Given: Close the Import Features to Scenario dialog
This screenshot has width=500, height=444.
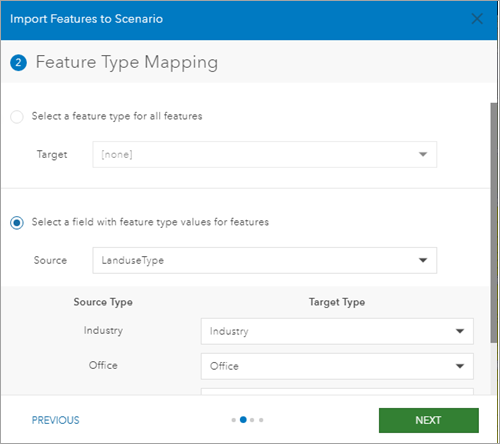Looking at the screenshot, I should coord(477,19).
